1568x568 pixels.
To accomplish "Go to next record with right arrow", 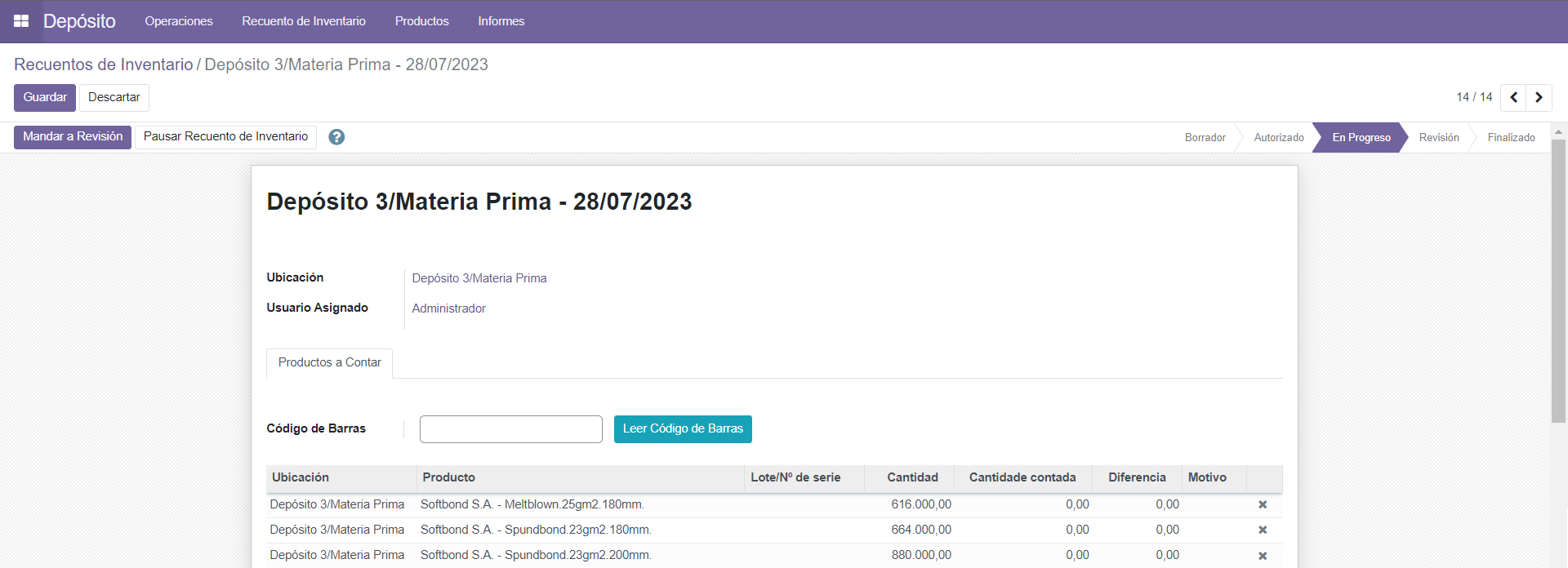I will (1539, 97).
